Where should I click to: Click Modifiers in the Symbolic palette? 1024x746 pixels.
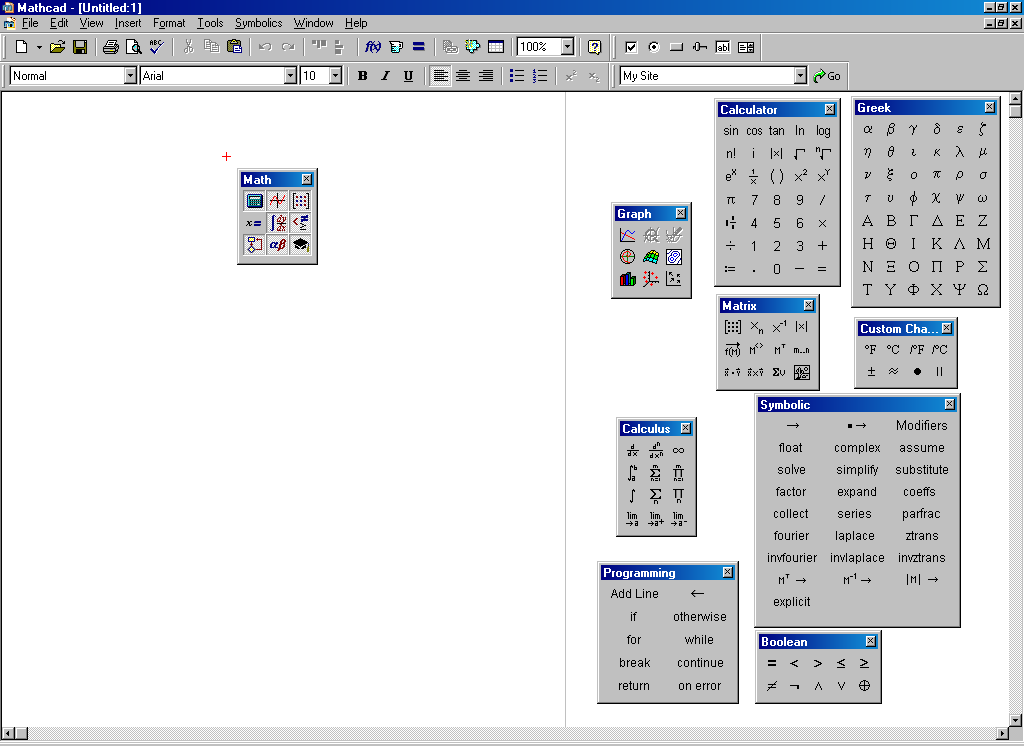[921, 425]
